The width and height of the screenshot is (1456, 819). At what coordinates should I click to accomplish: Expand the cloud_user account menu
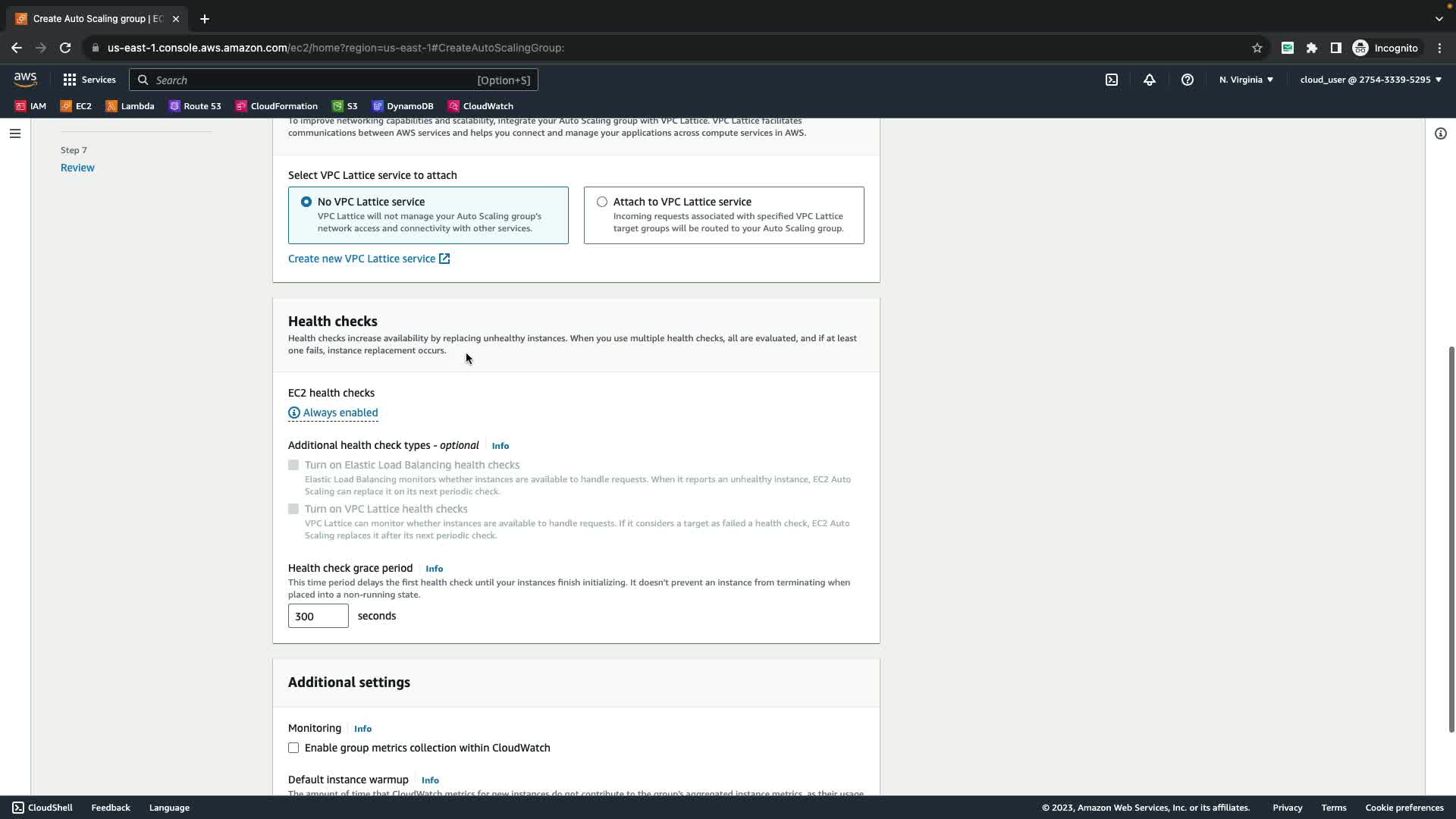[x=1370, y=80]
